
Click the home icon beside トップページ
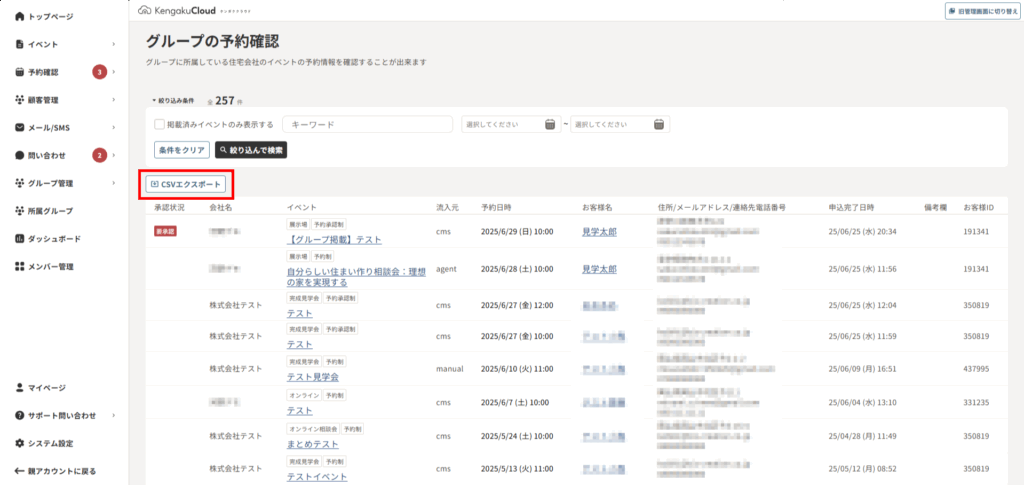[20, 17]
